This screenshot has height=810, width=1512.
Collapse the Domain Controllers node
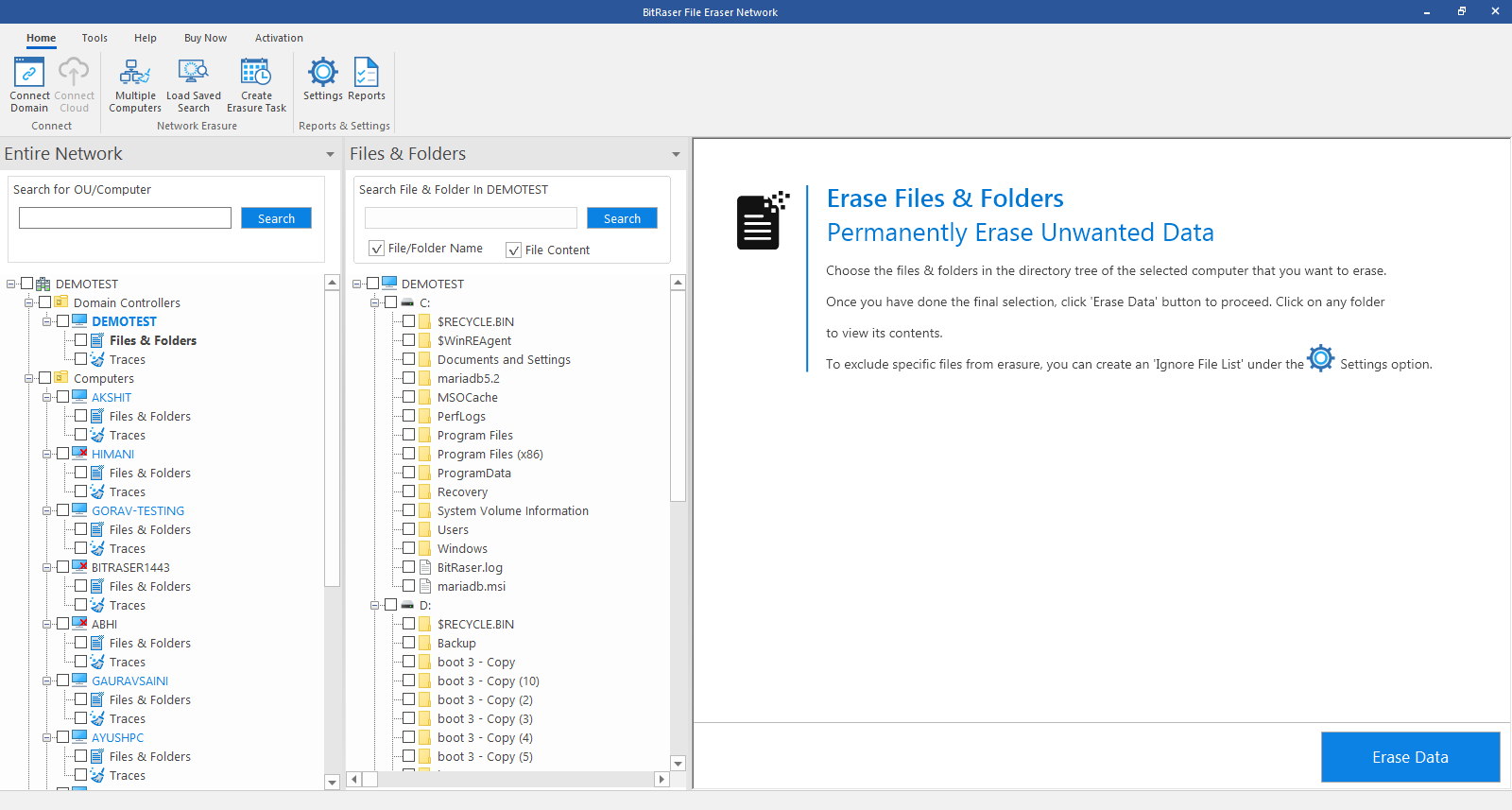pyautogui.click(x=29, y=302)
